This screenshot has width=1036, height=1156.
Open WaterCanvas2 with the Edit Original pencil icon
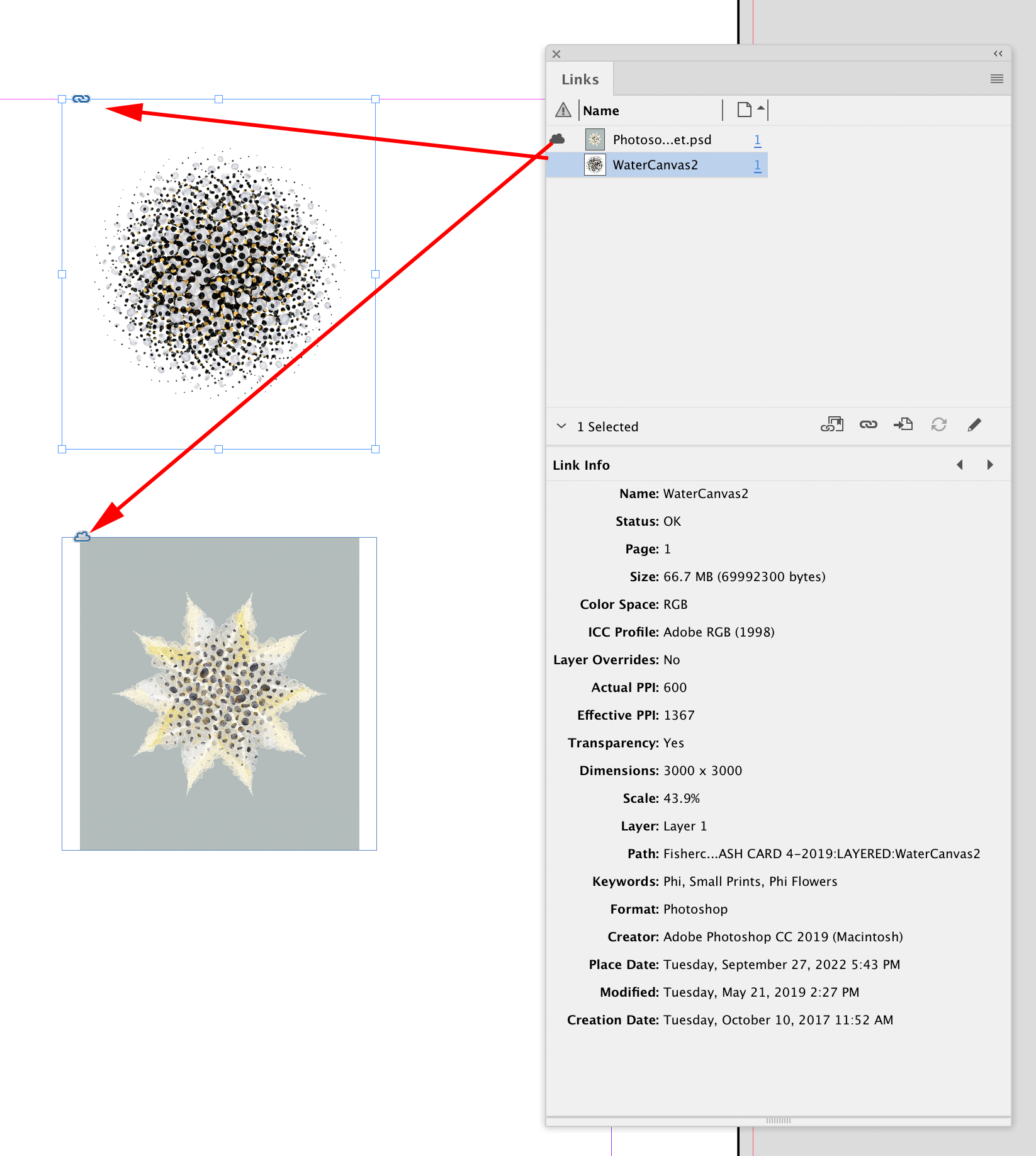pos(974,425)
